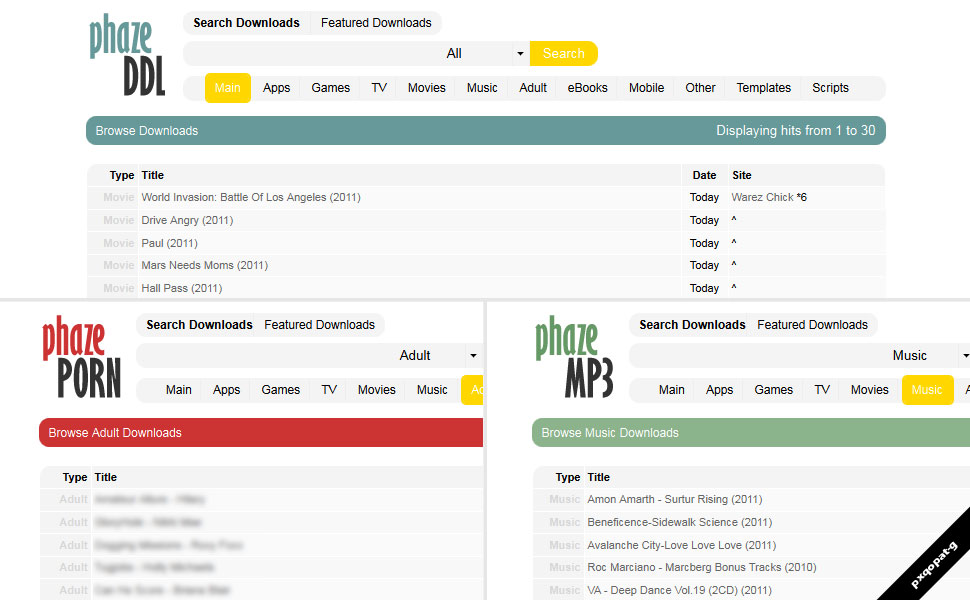Open the Apps tab in phaze PORN
This screenshot has height=600, width=970.
(x=226, y=390)
